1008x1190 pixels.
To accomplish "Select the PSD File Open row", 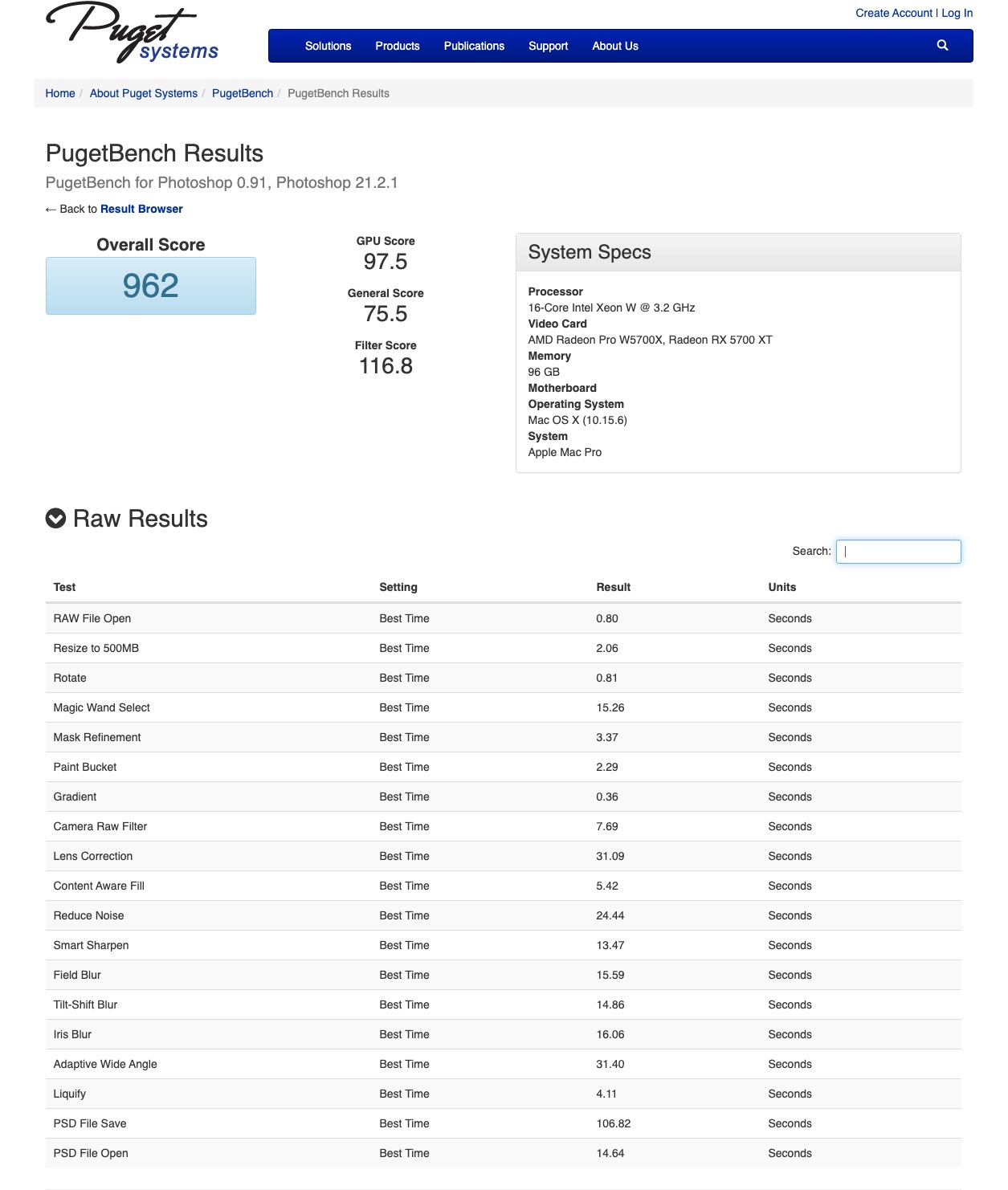I will [x=504, y=1153].
